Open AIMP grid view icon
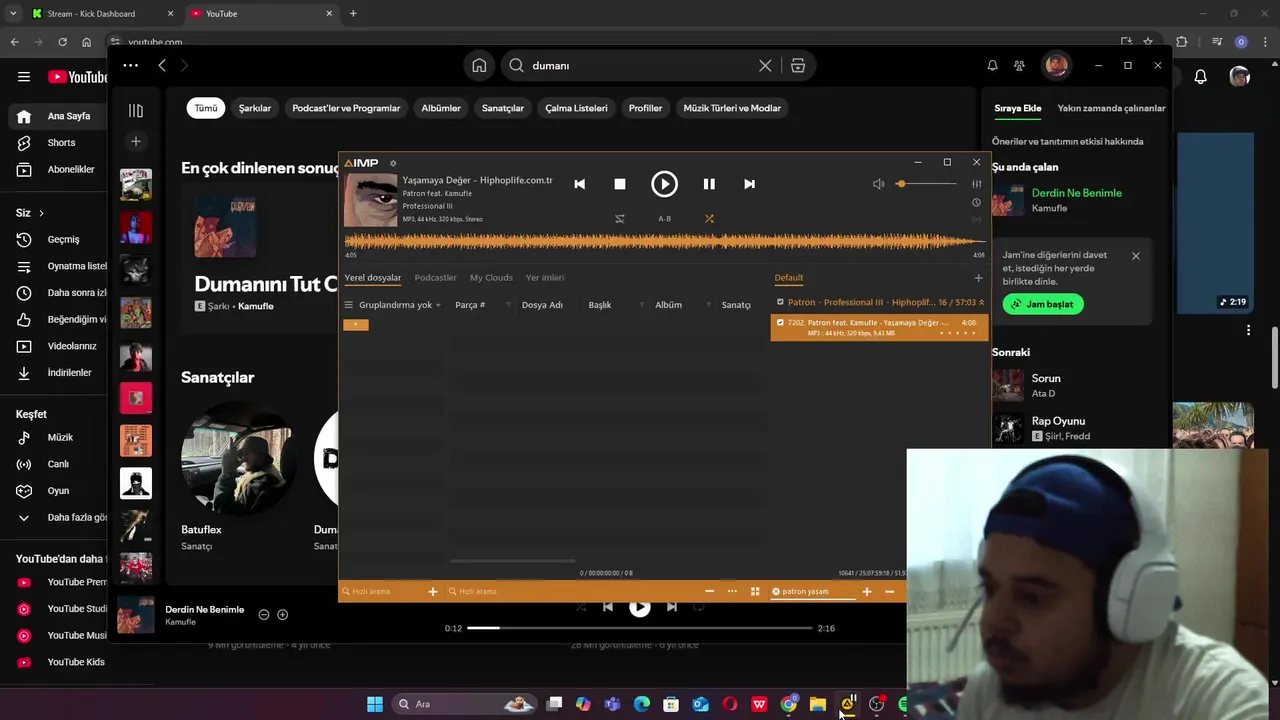 coord(755,591)
